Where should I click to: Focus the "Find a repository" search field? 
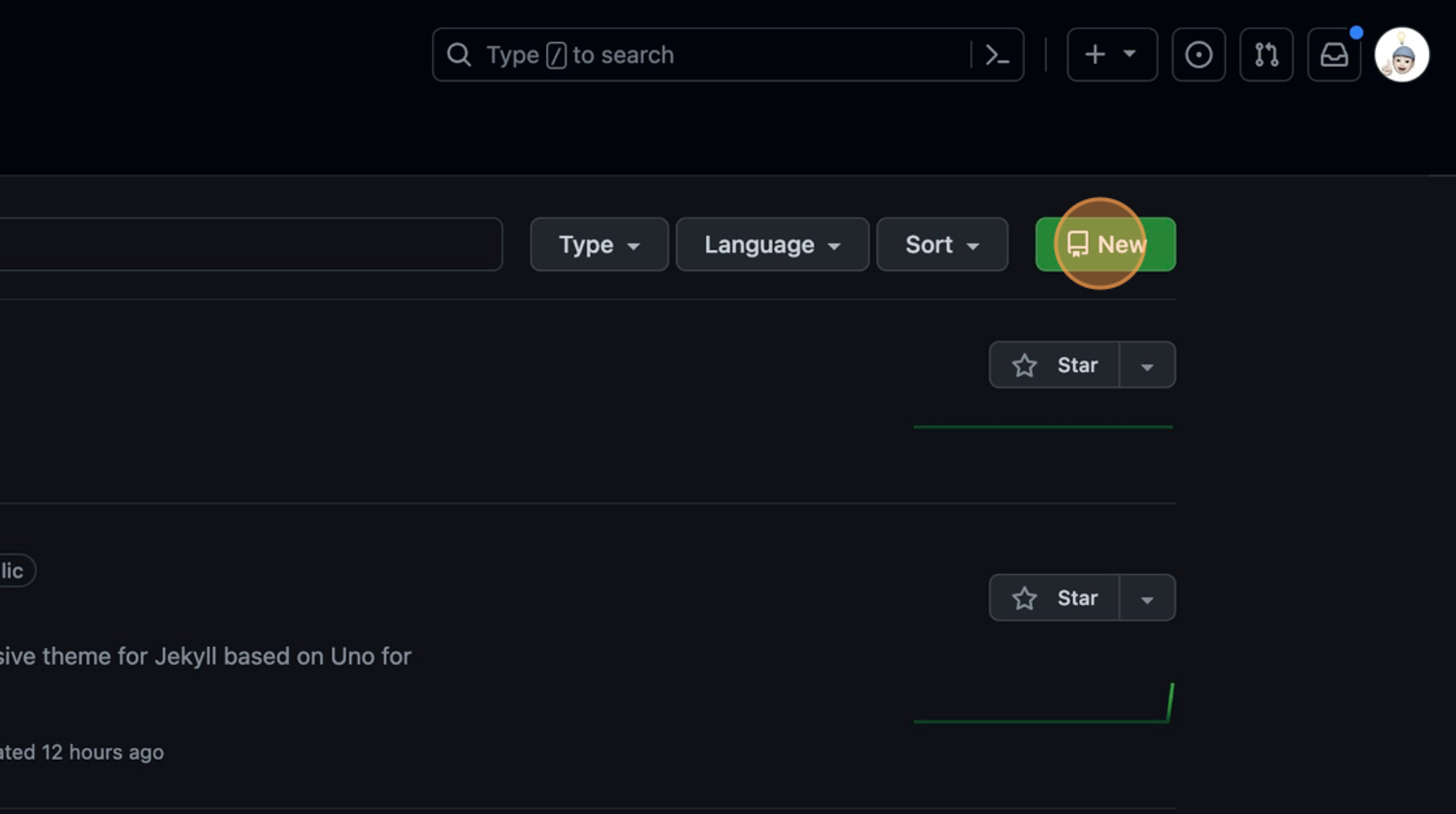(250, 245)
